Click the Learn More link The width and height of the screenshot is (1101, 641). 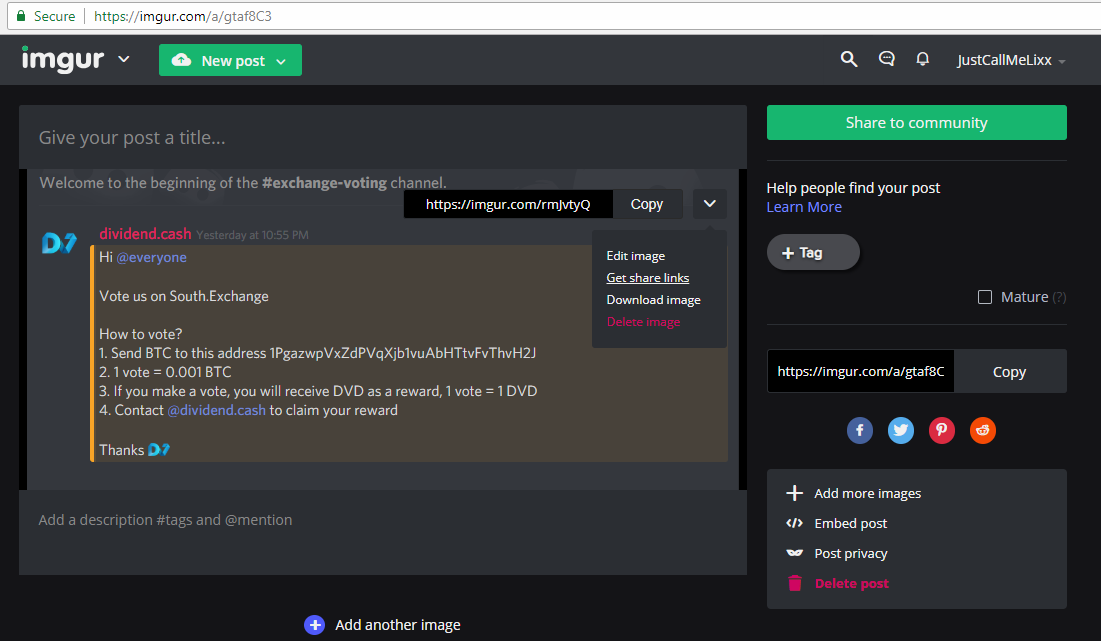coord(804,207)
